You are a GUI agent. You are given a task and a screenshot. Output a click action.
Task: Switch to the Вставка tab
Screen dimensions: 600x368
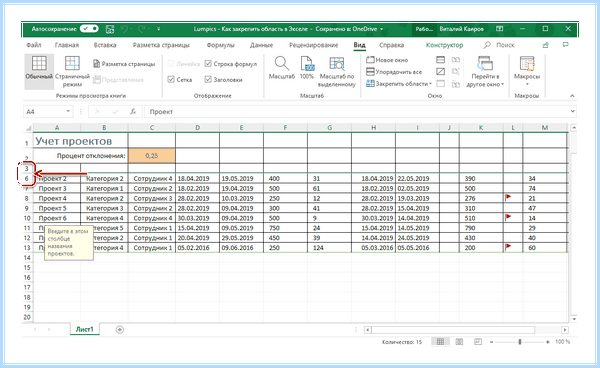(105, 45)
